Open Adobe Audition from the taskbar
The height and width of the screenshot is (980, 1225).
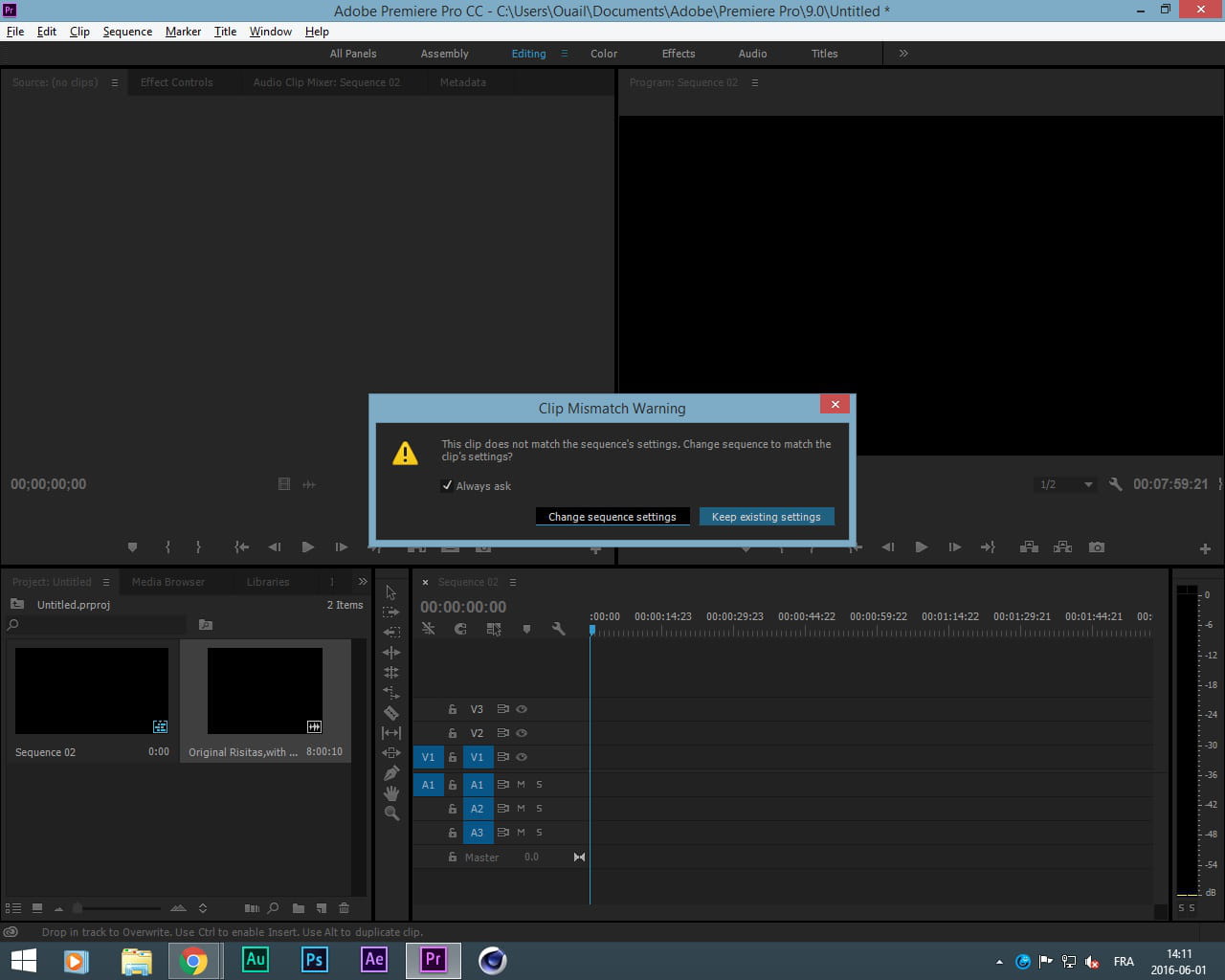tap(256, 960)
